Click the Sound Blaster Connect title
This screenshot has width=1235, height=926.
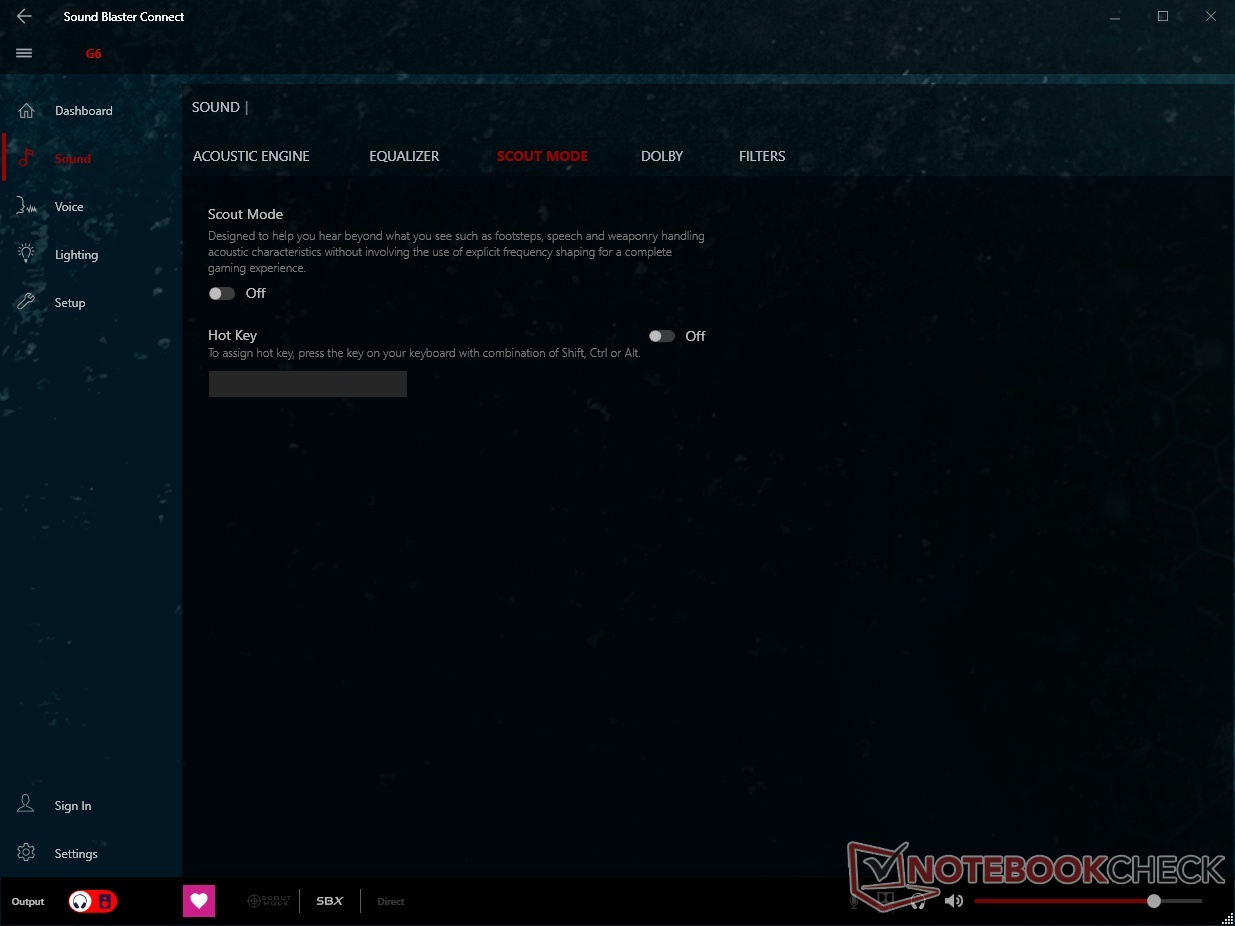click(x=124, y=17)
